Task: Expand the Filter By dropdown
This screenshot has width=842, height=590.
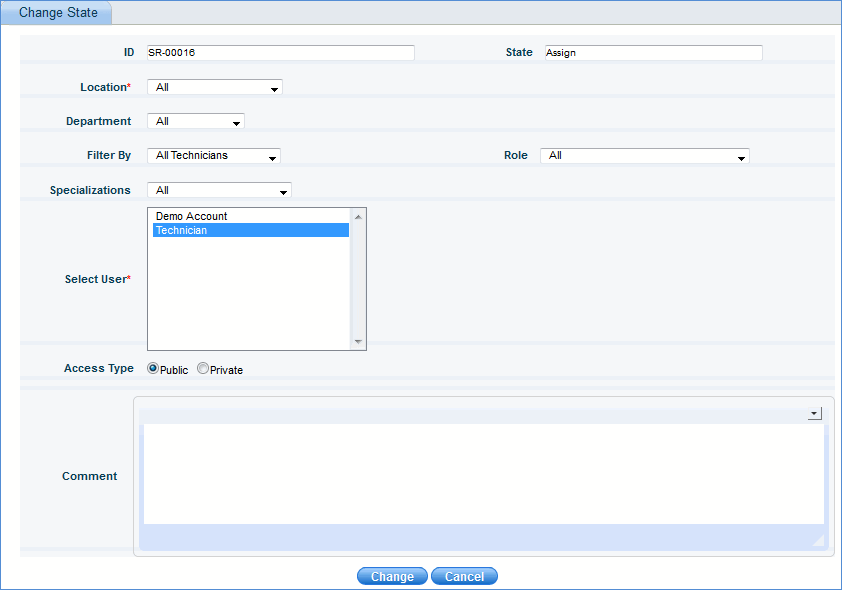Action: [x=271, y=156]
